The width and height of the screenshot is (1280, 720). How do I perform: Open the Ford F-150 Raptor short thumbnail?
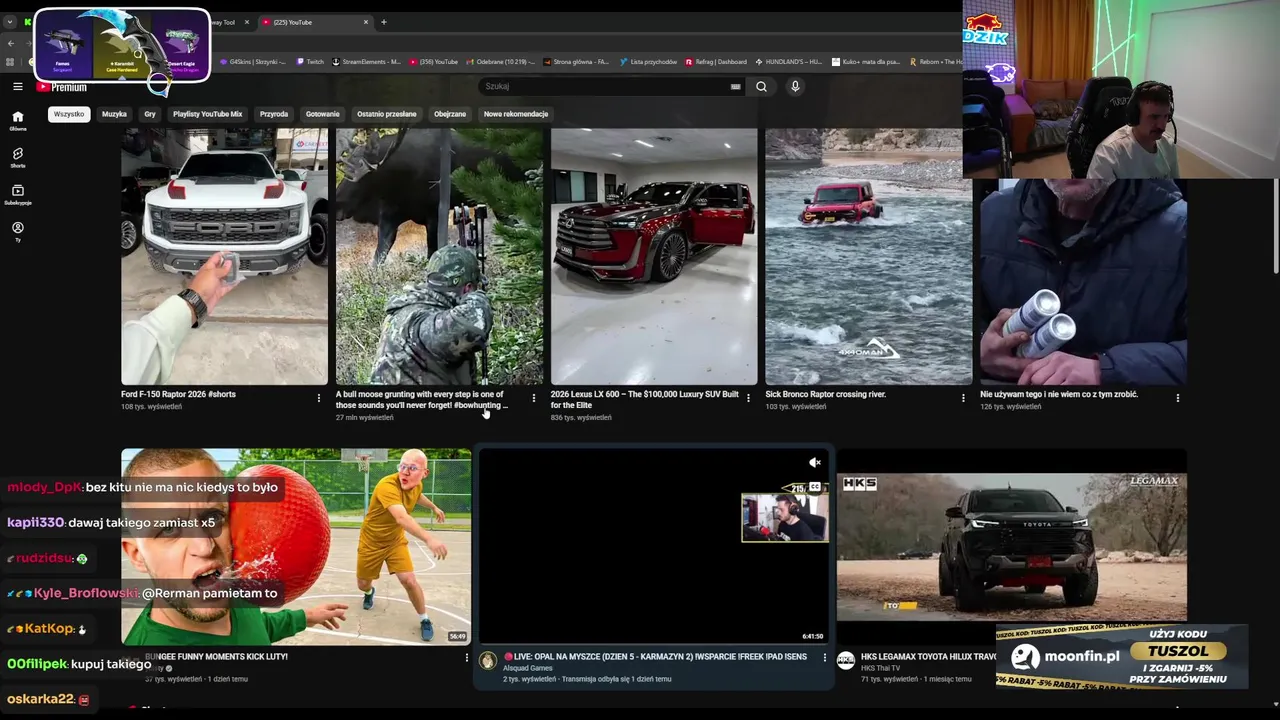pos(224,256)
